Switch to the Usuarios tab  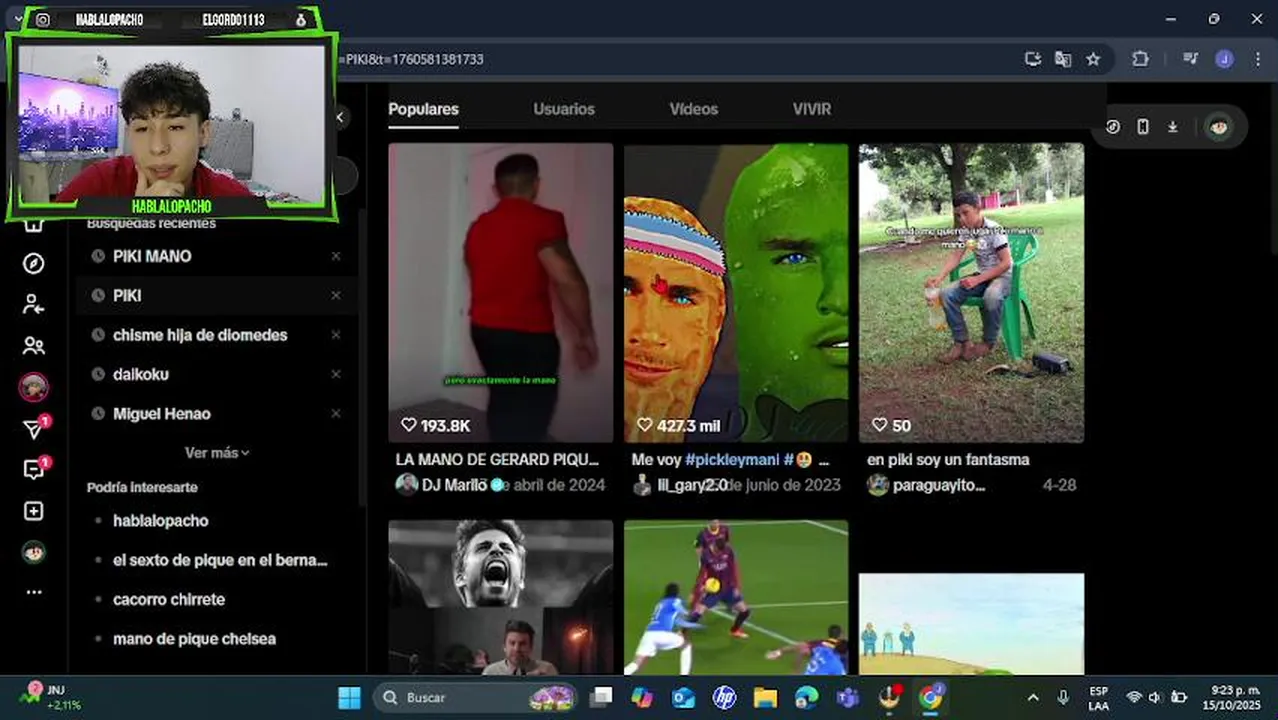click(564, 109)
